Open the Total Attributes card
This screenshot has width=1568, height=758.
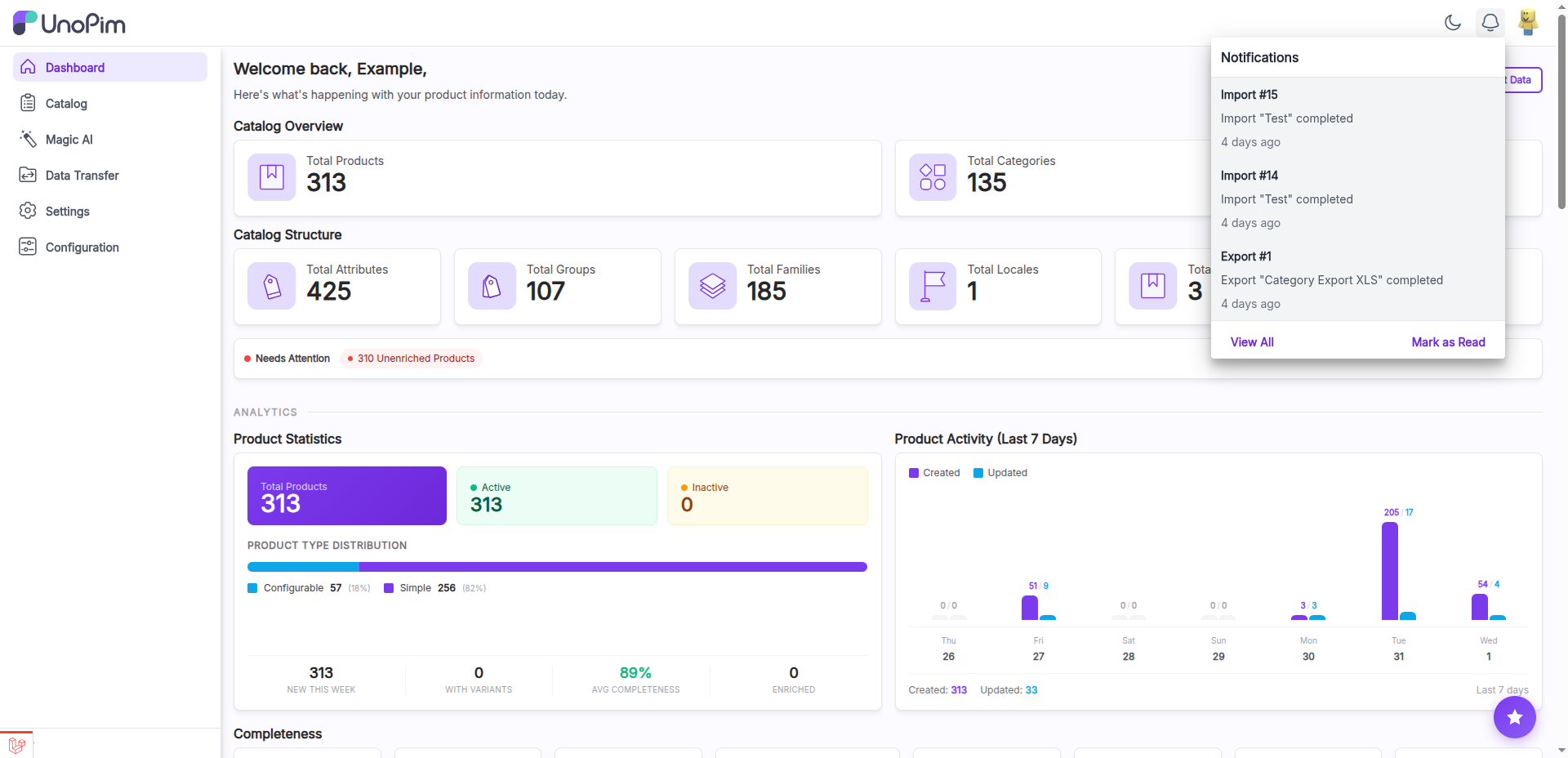(x=336, y=287)
